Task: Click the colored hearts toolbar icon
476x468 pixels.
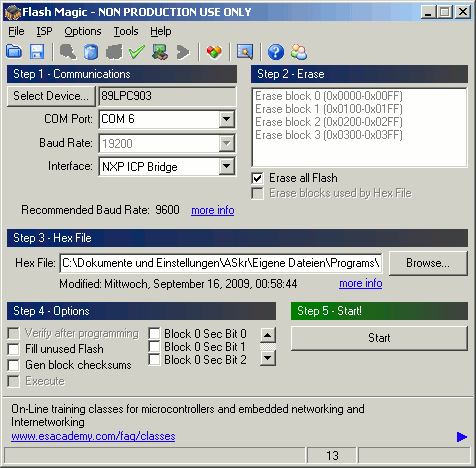Action: (x=214, y=52)
